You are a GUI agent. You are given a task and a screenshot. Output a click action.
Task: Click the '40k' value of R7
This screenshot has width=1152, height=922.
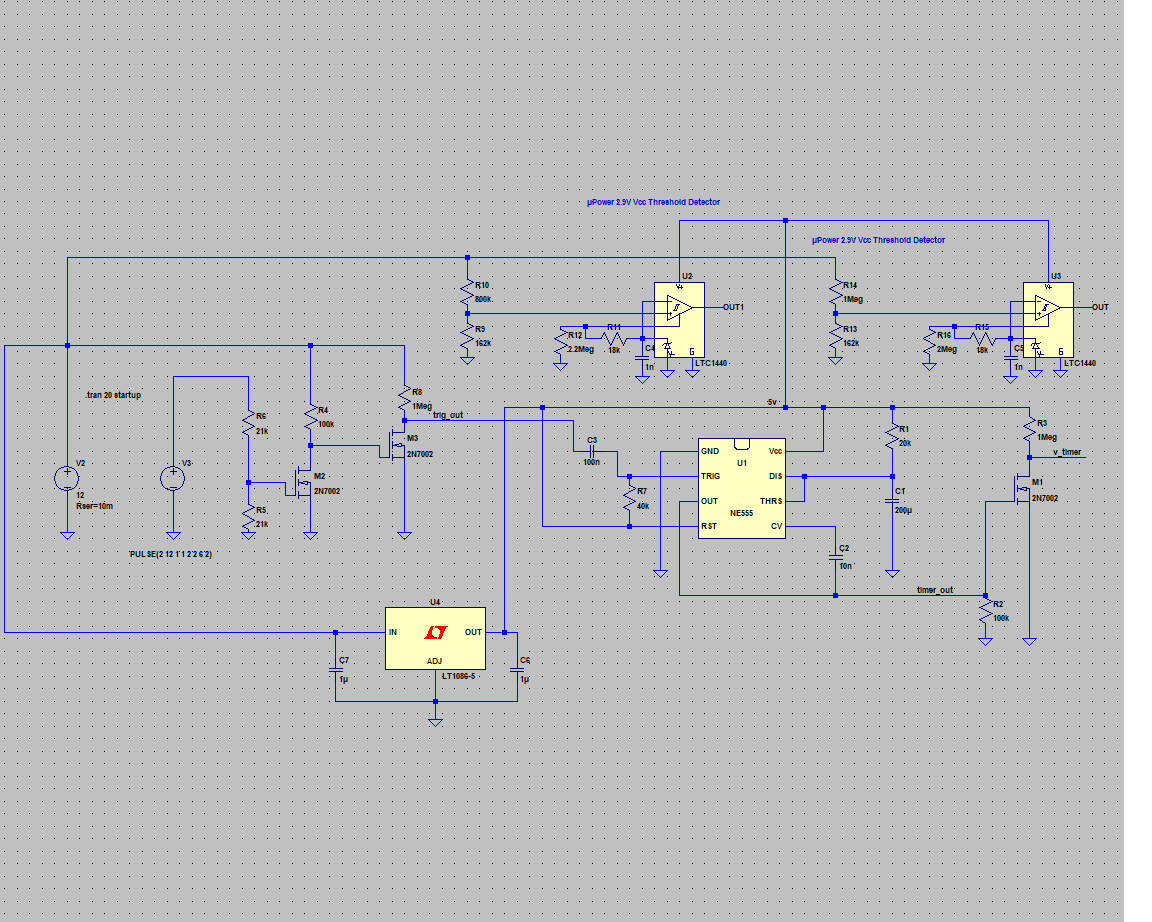tap(643, 506)
